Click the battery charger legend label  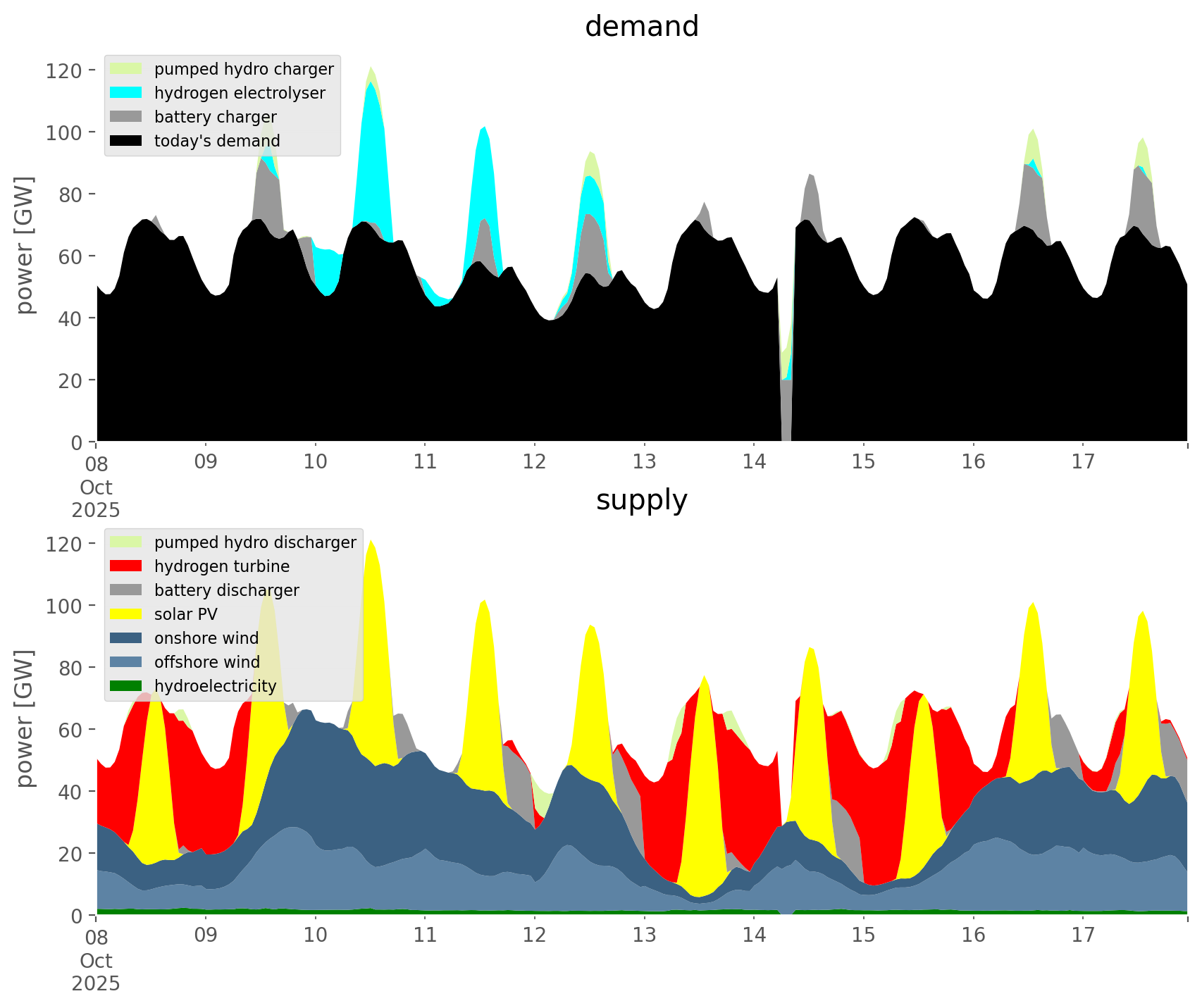tap(215, 117)
